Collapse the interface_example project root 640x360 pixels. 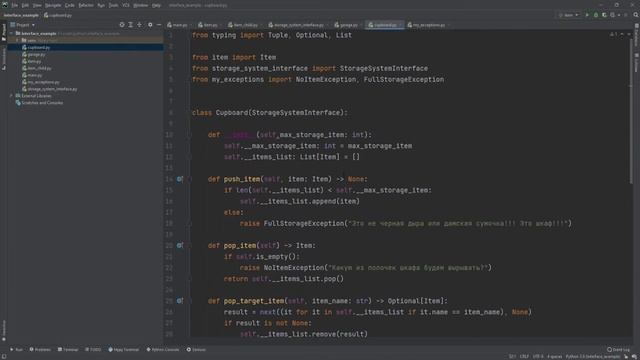pos(12,33)
